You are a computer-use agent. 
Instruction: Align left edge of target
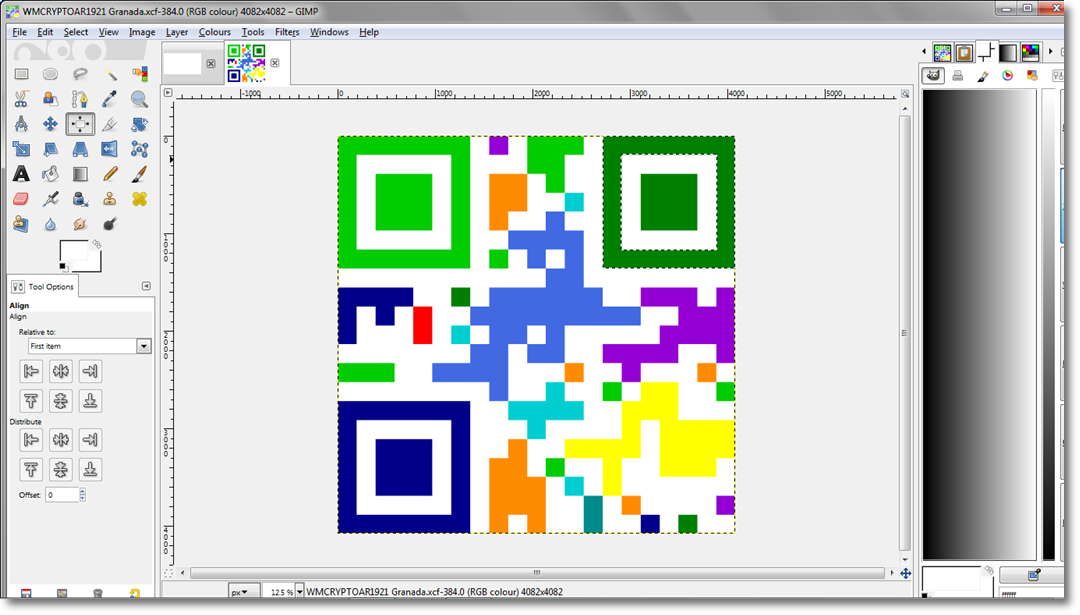31,371
